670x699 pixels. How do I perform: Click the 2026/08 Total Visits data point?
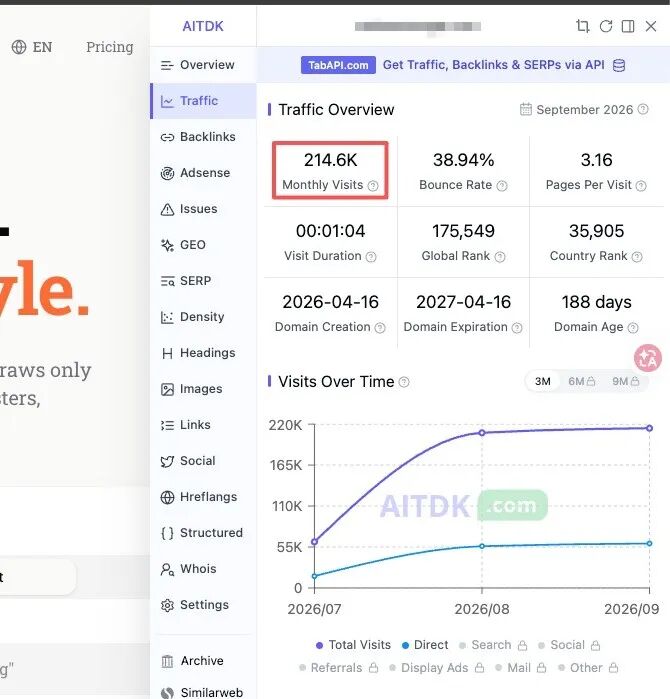point(482,433)
